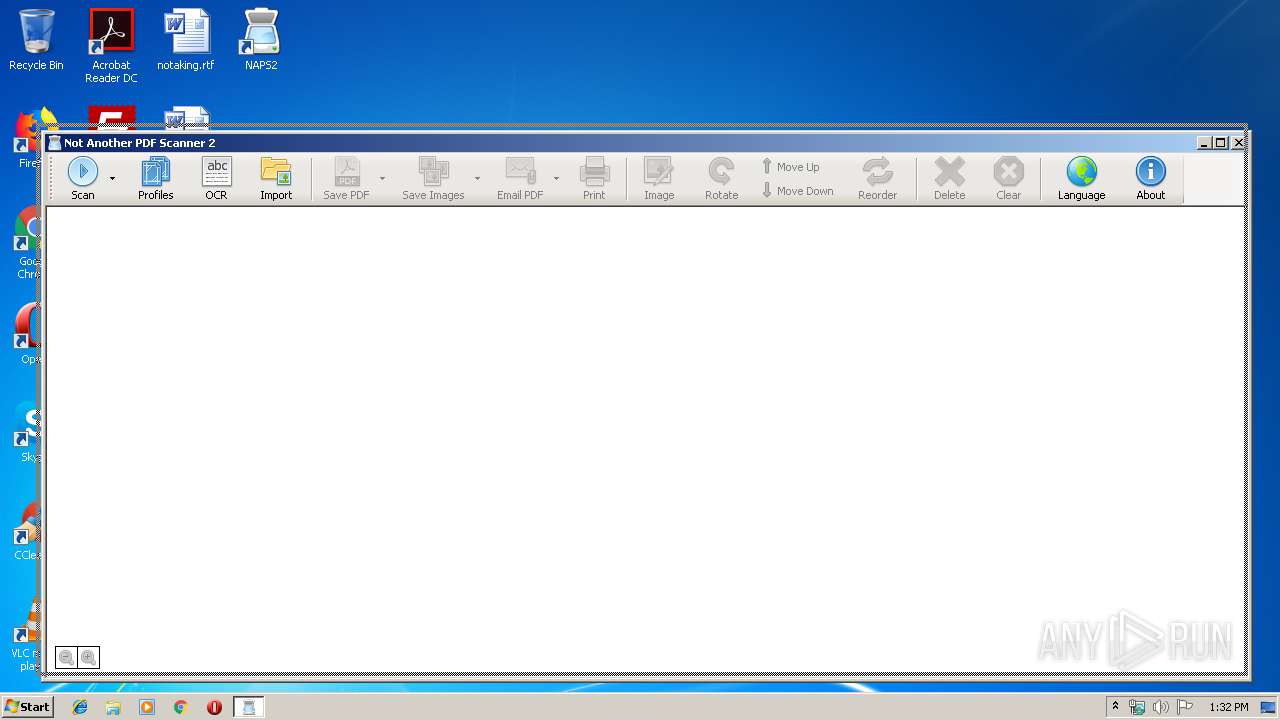Open OCR settings
Screen dimensions: 1280x720
pyautogui.click(x=216, y=179)
